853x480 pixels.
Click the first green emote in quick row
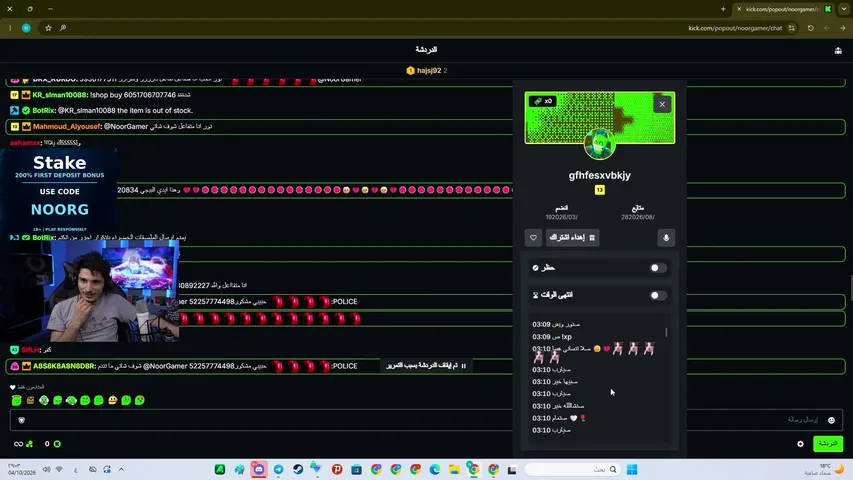tap(17, 401)
